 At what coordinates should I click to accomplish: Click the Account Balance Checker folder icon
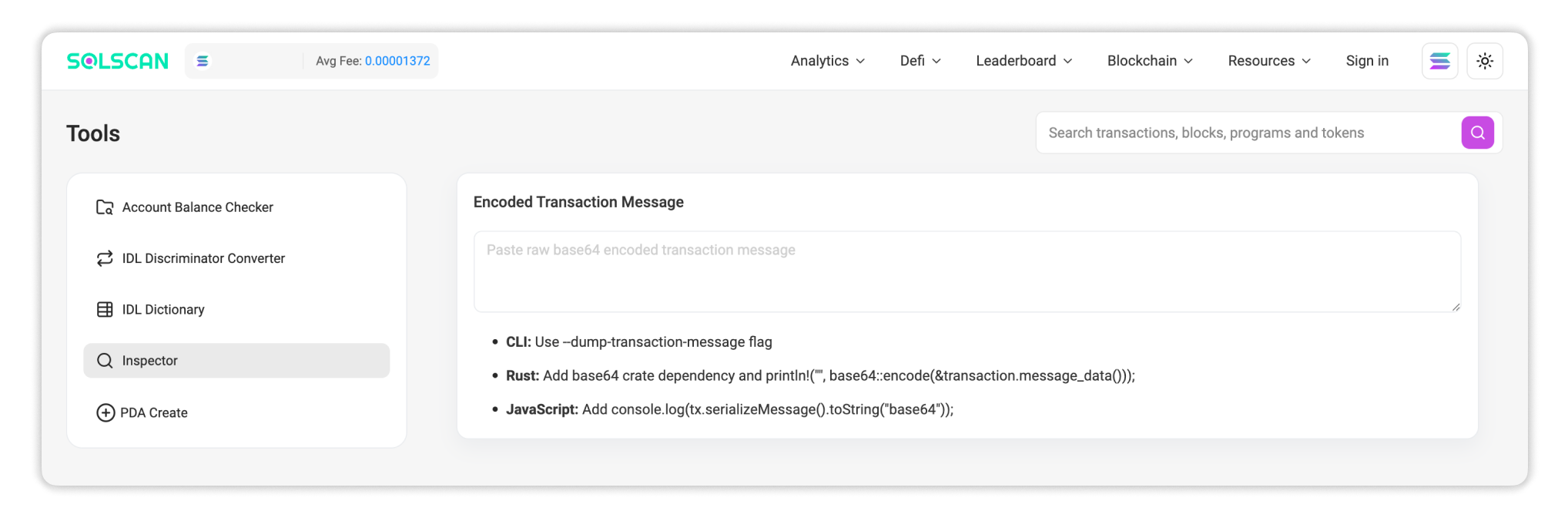(x=105, y=207)
